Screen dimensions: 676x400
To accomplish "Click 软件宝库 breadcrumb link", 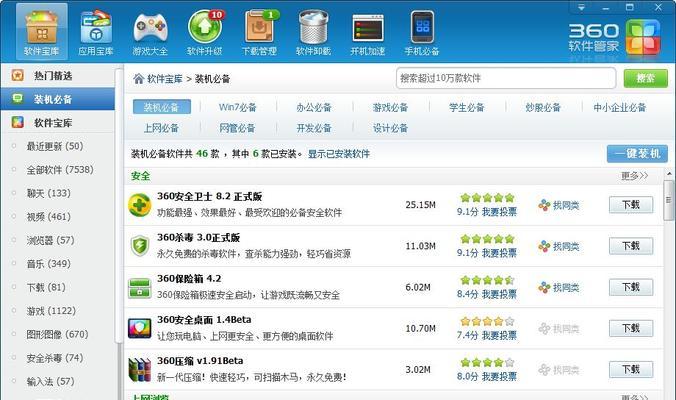I will coord(165,79).
